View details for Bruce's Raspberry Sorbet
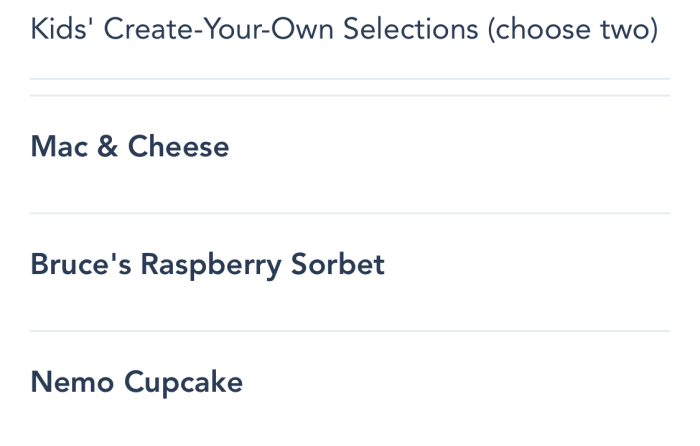The width and height of the screenshot is (700, 446). [x=207, y=265]
